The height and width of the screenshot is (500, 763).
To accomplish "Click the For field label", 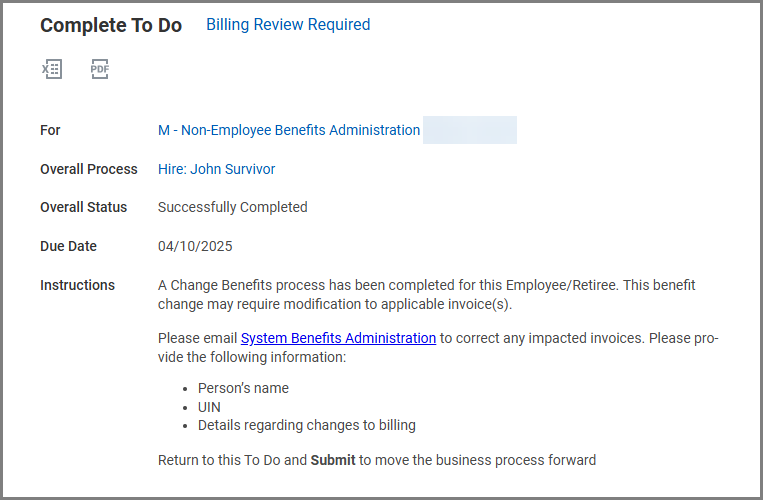I will (50, 130).
